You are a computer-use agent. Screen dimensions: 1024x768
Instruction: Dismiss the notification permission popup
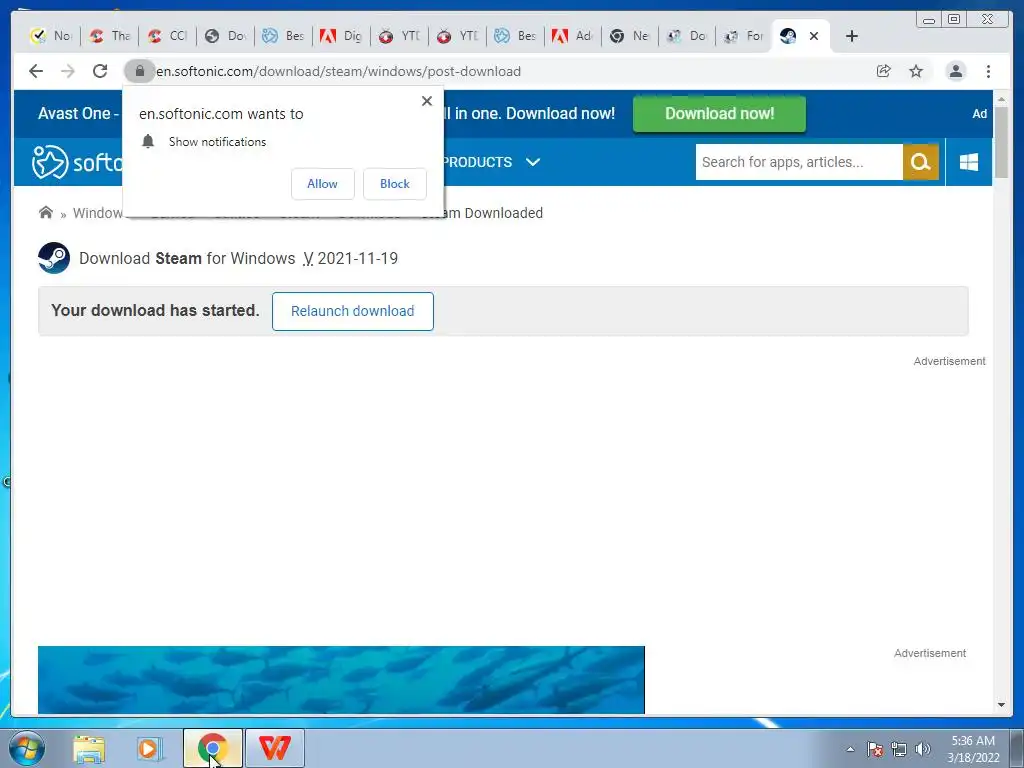click(427, 101)
